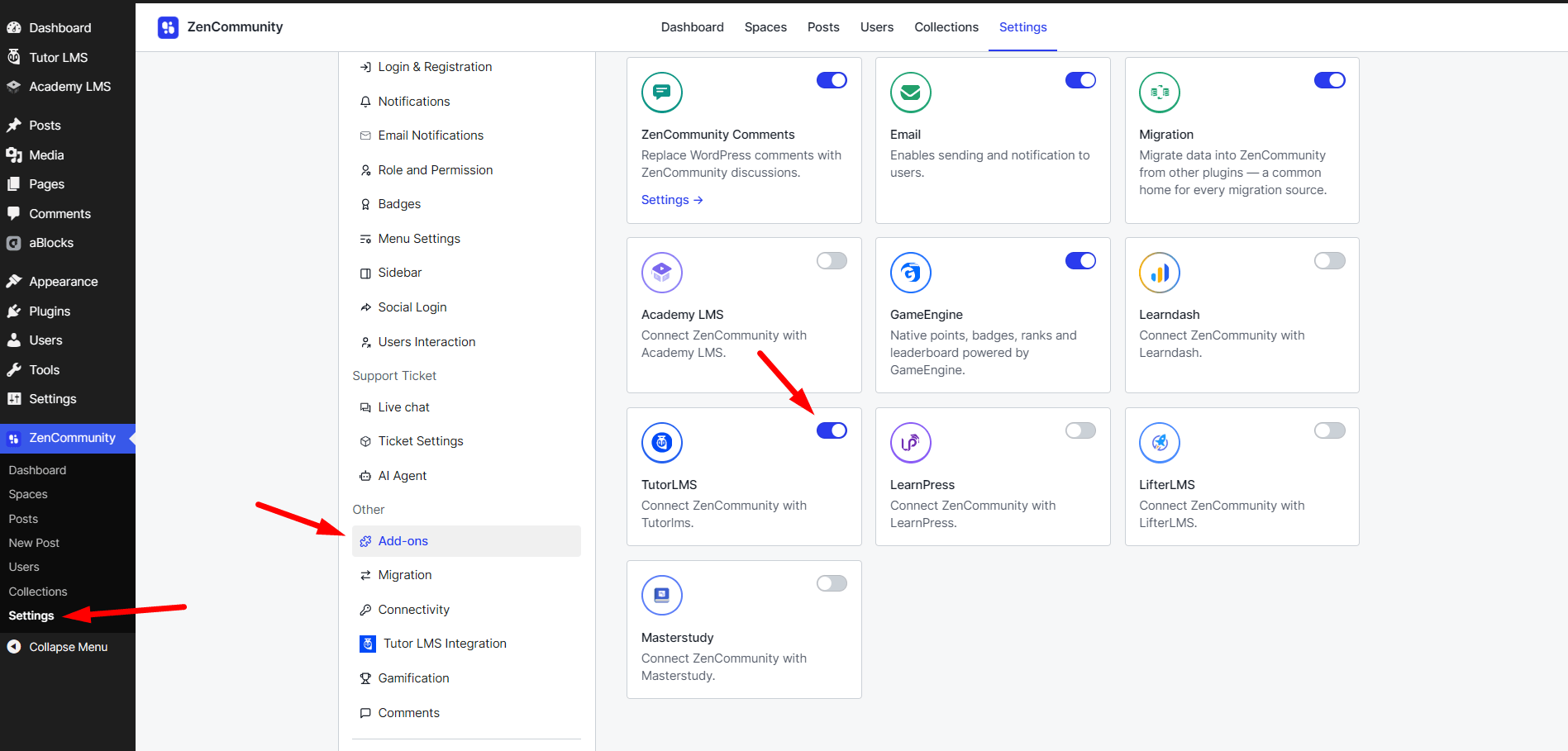1568x751 pixels.
Task: Click the Migration add-on icon
Action: click(x=1160, y=93)
